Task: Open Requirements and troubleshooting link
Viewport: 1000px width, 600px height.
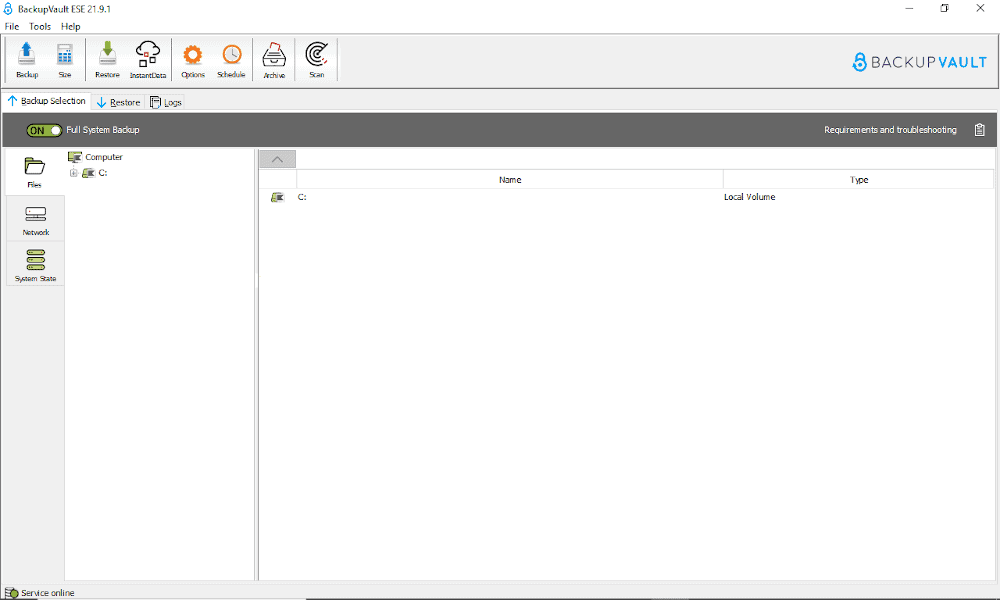Action: (x=890, y=129)
